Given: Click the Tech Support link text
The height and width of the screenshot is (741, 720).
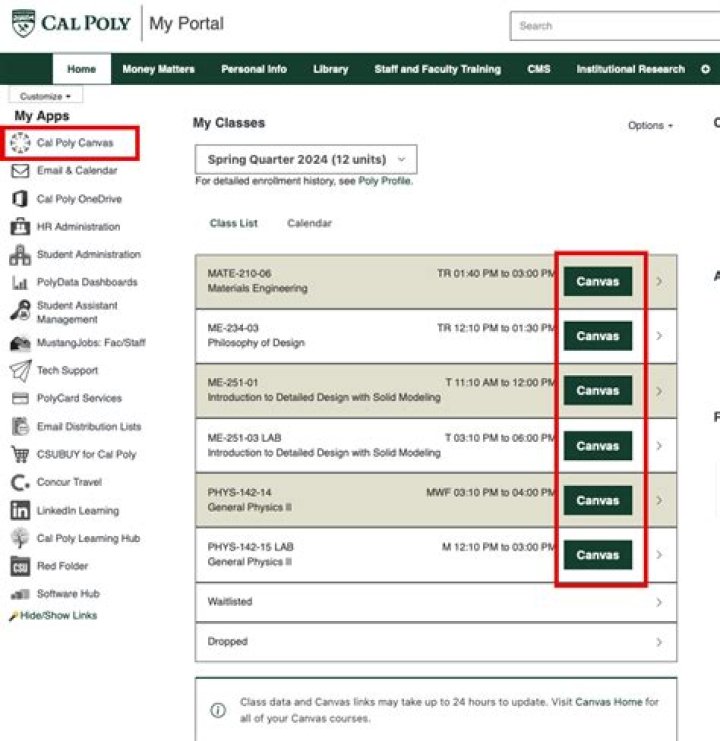Looking at the screenshot, I should click(x=68, y=370).
